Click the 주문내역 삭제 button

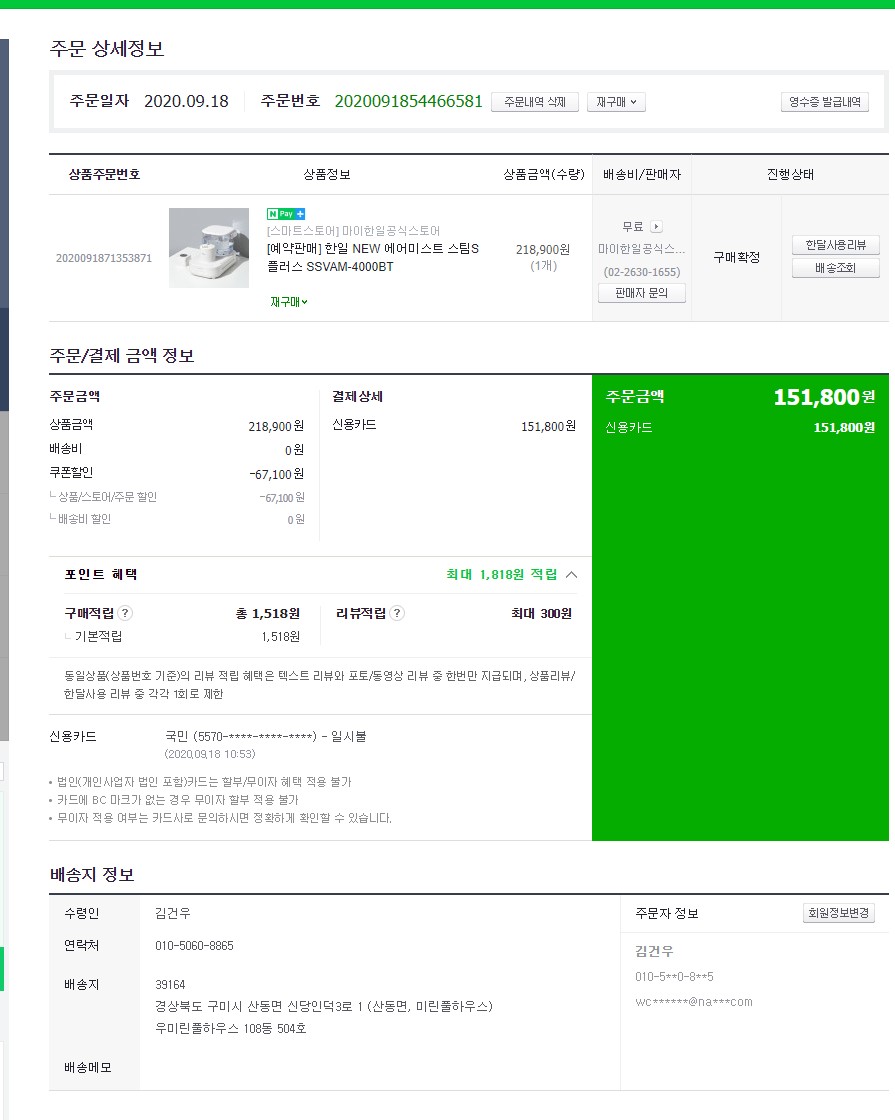pyautogui.click(x=535, y=102)
